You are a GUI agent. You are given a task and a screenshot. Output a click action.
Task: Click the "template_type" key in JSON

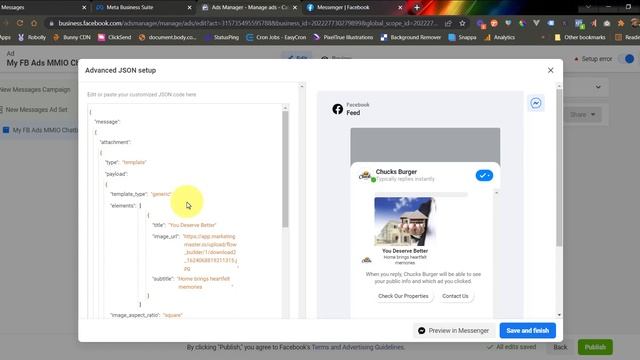129,194
